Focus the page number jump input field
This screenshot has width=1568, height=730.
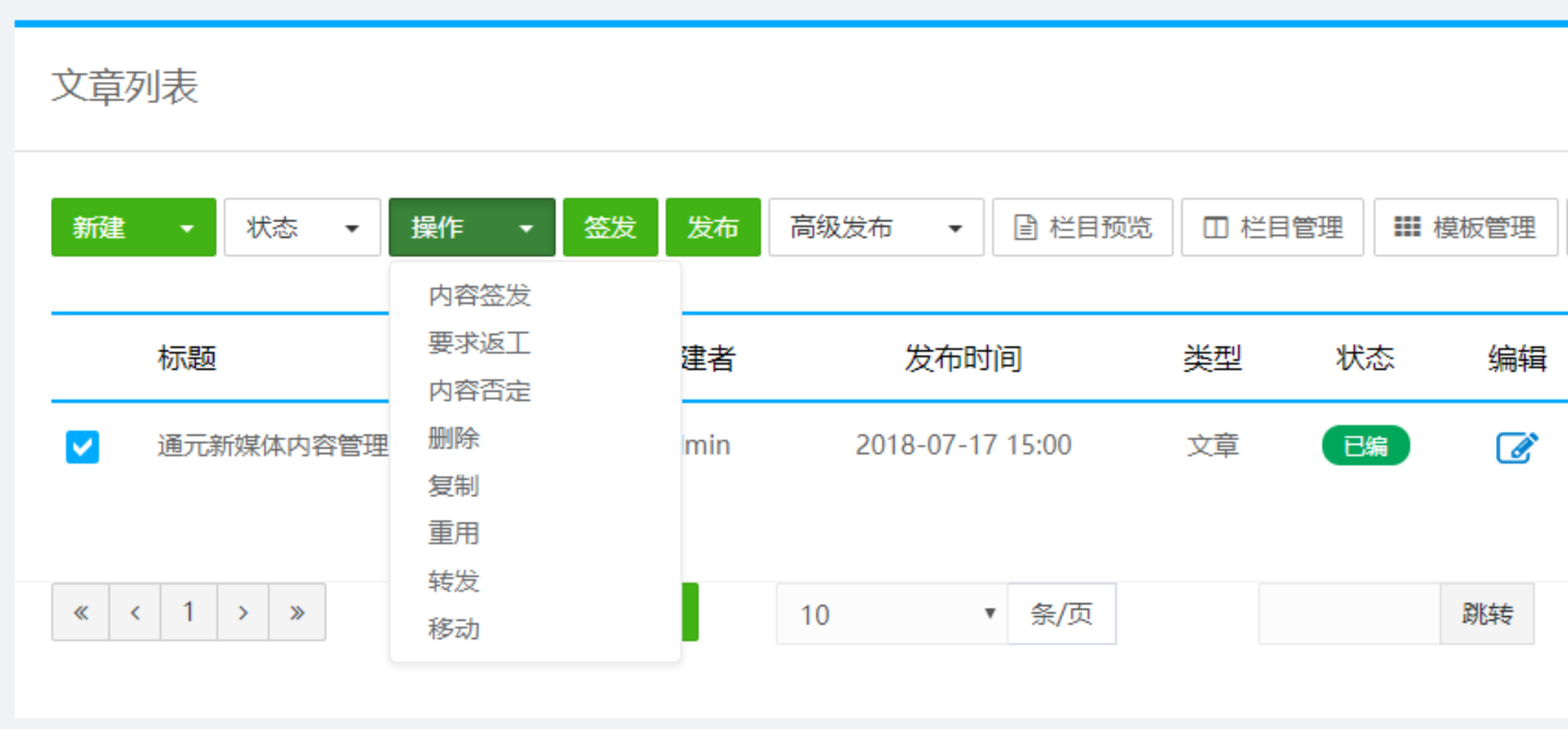click(x=1349, y=614)
